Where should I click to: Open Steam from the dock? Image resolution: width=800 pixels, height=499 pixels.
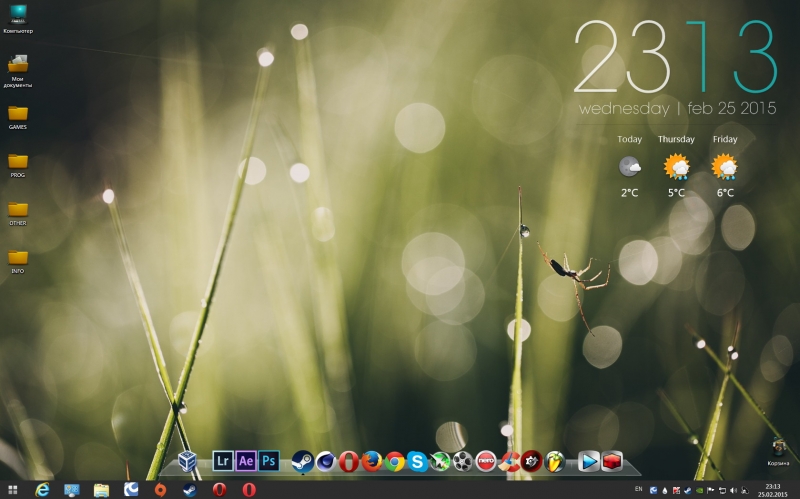point(303,462)
